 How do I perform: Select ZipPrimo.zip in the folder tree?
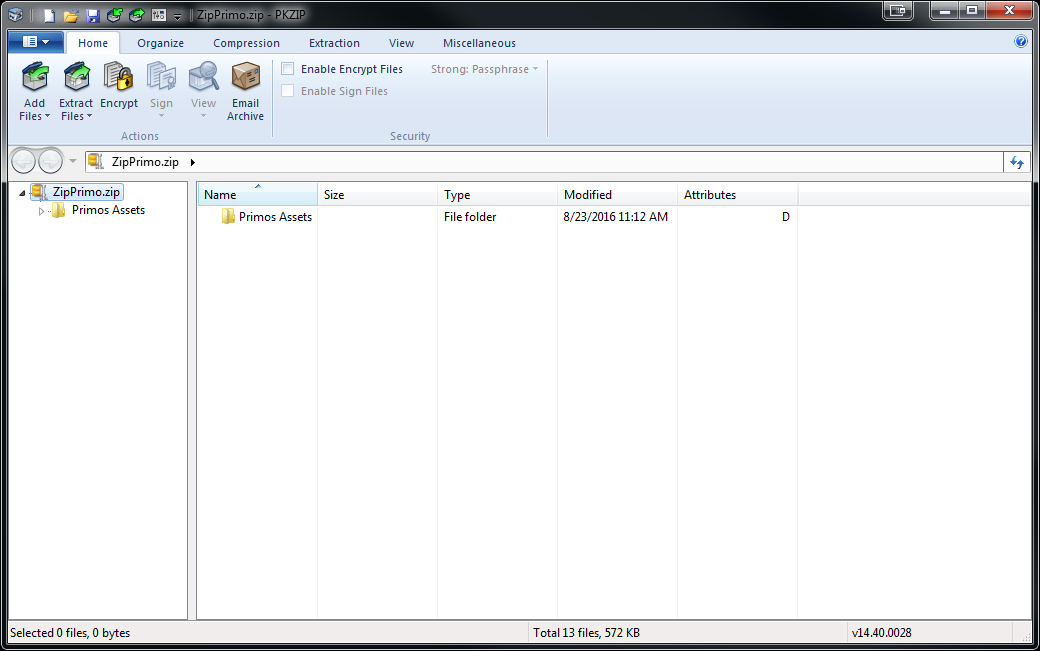coord(86,192)
